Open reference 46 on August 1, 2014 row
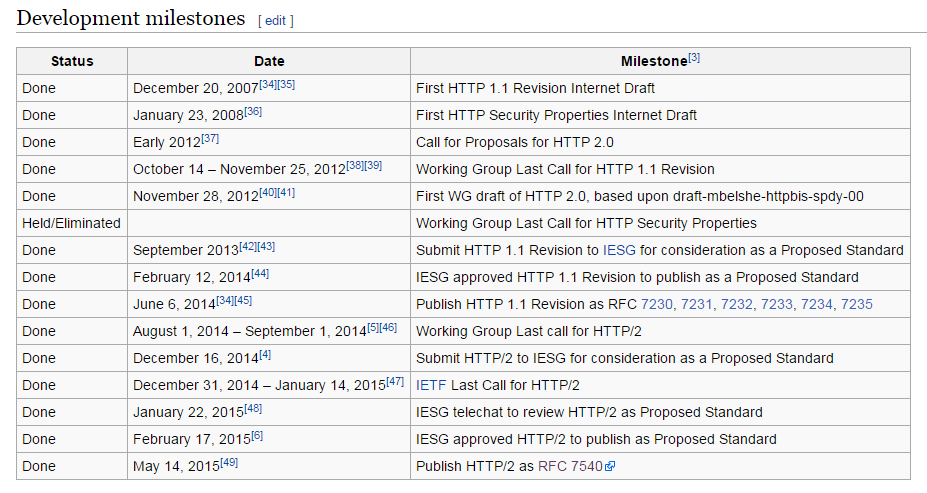The image size is (927, 493). (388, 327)
